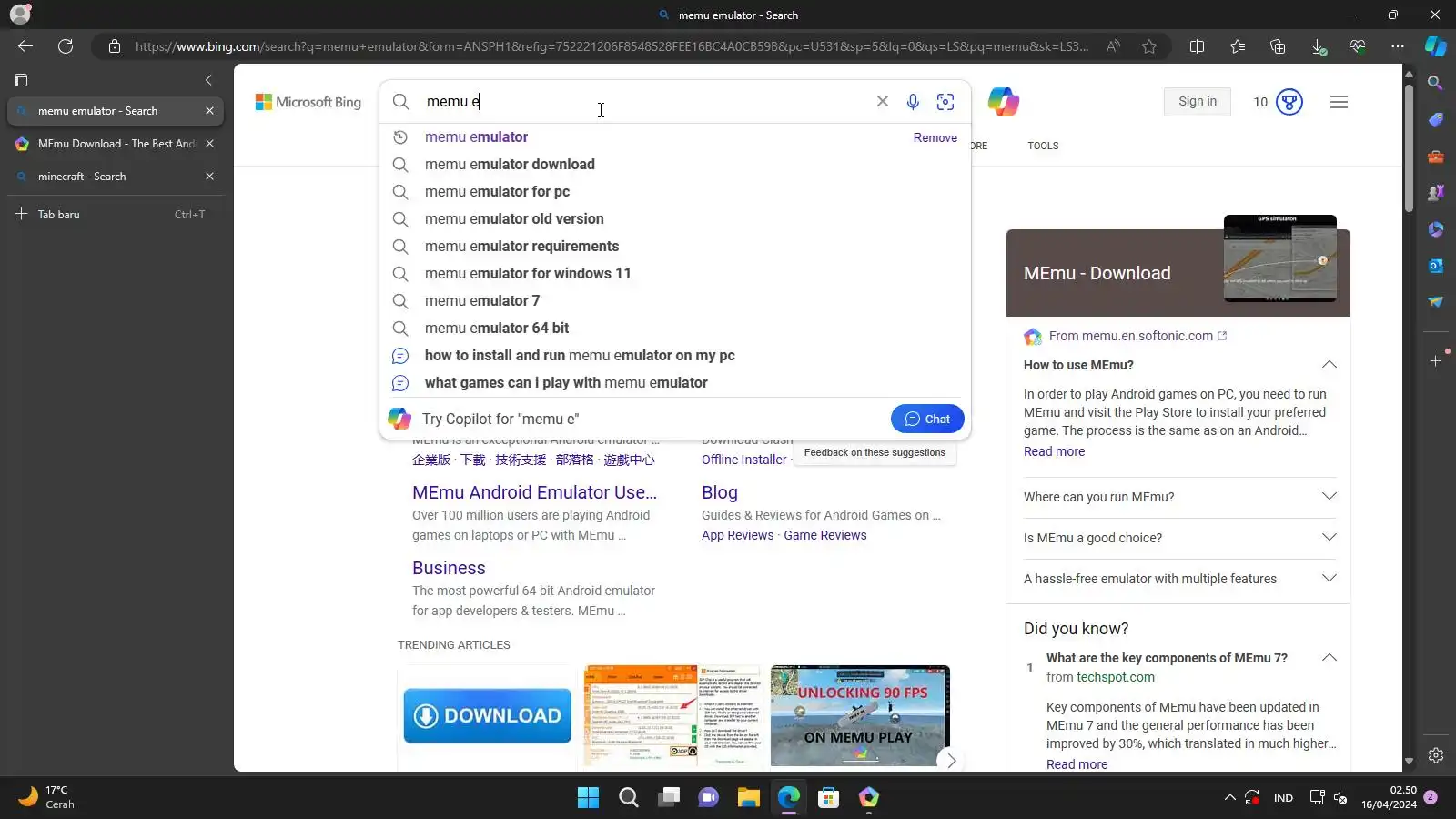The width and height of the screenshot is (1456, 819).
Task: Expand 'A hassle-free emulator with multiple features'
Action: point(1330,579)
